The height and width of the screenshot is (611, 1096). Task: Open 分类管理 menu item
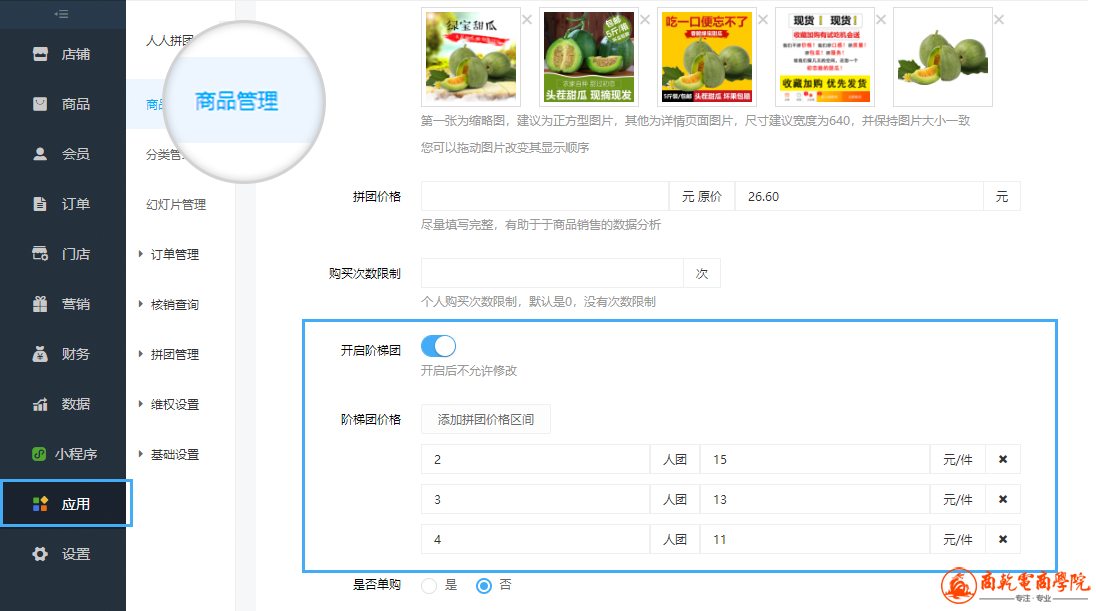[x=164, y=154]
